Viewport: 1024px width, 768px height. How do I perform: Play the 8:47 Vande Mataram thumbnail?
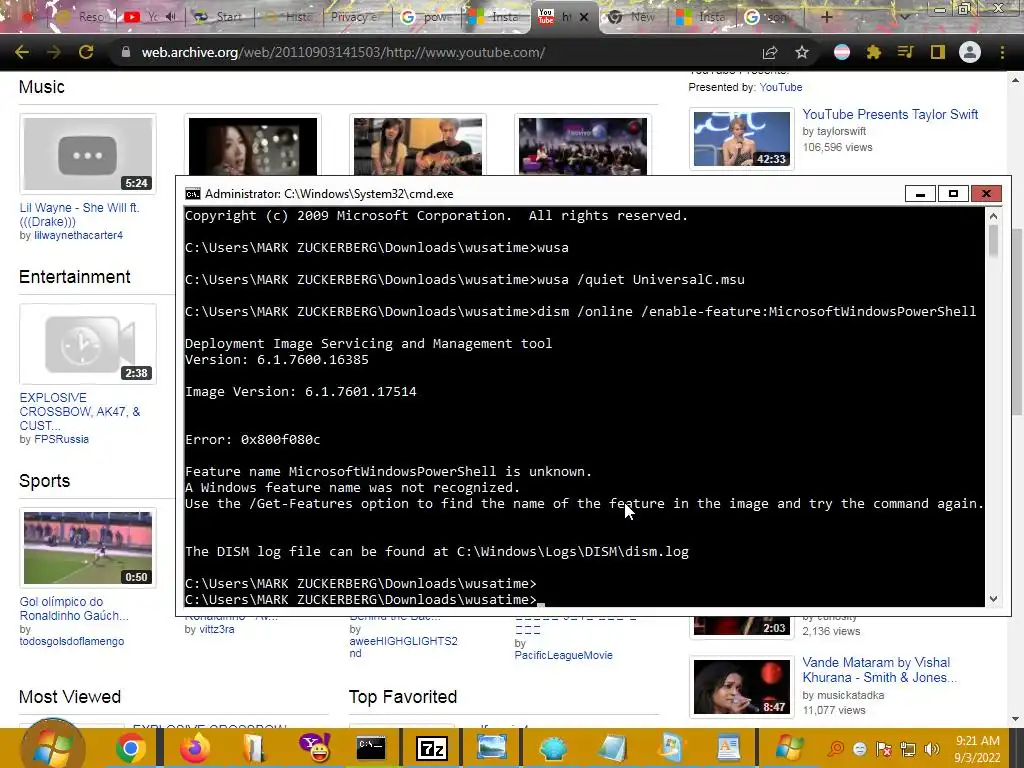(x=742, y=687)
